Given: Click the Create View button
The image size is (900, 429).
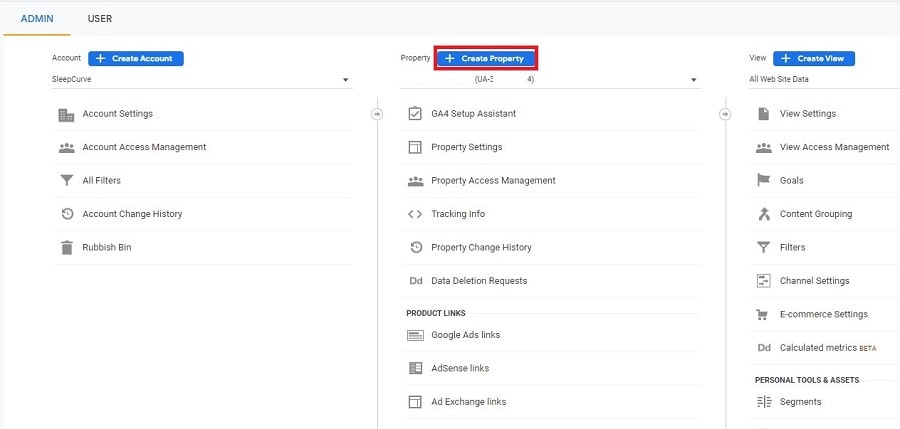Looking at the screenshot, I should (x=814, y=59).
